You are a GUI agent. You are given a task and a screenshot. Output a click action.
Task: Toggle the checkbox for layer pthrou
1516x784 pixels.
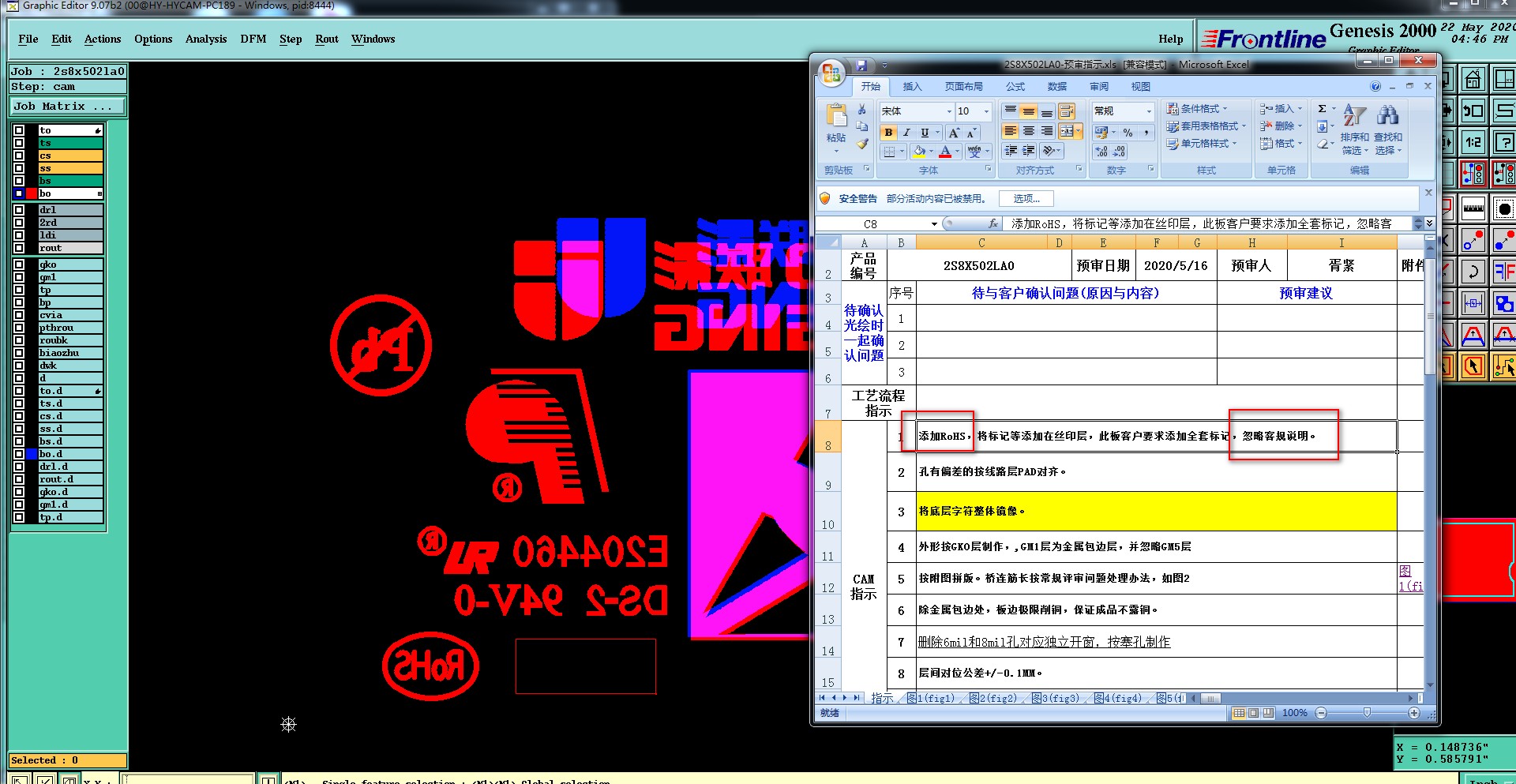[19, 328]
